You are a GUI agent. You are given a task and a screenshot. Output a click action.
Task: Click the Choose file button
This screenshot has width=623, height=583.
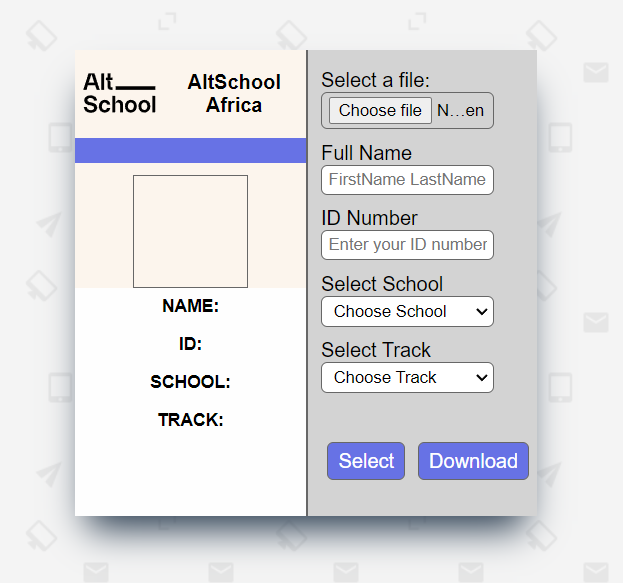tap(380, 110)
